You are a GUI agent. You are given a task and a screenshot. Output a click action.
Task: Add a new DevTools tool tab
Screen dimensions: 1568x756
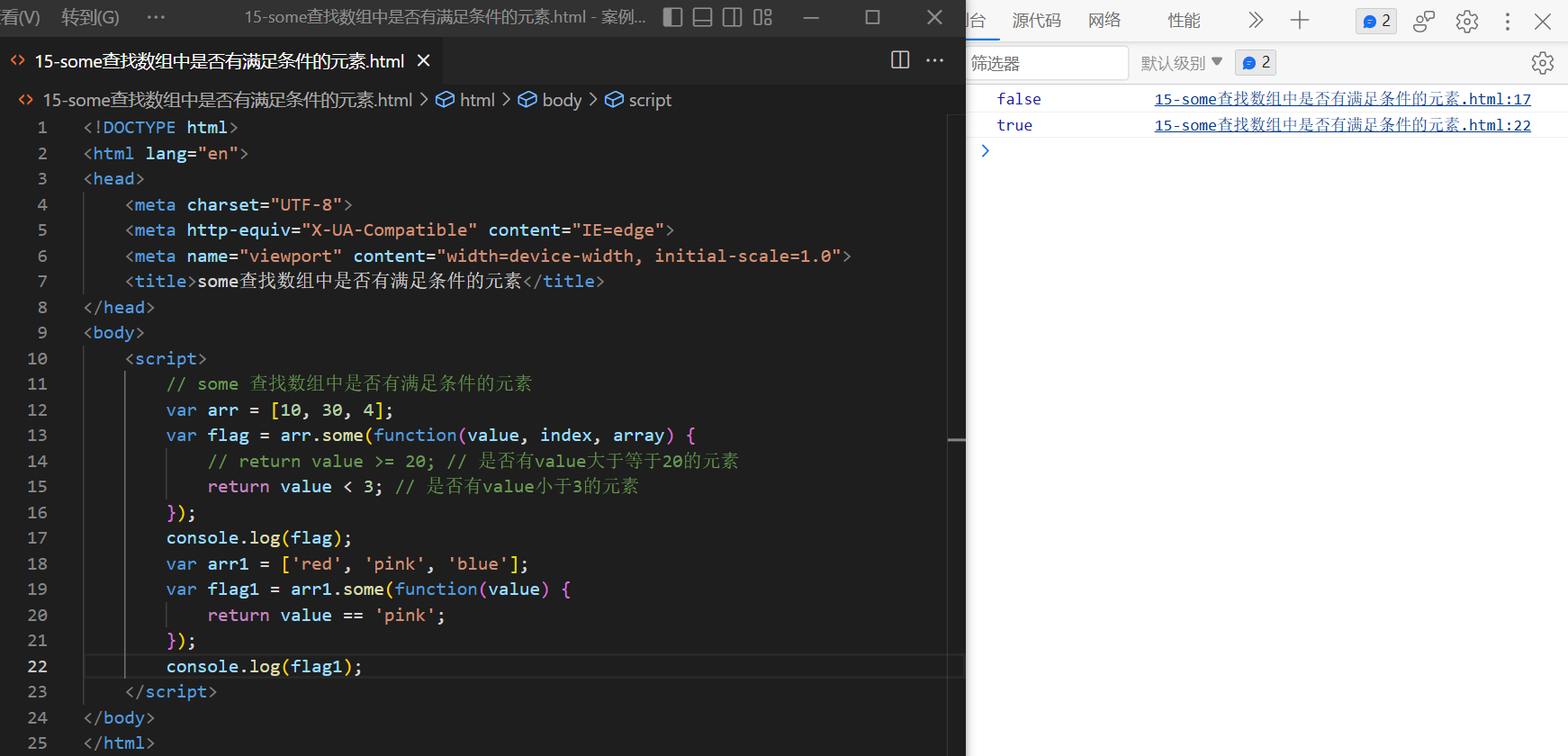1300,21
